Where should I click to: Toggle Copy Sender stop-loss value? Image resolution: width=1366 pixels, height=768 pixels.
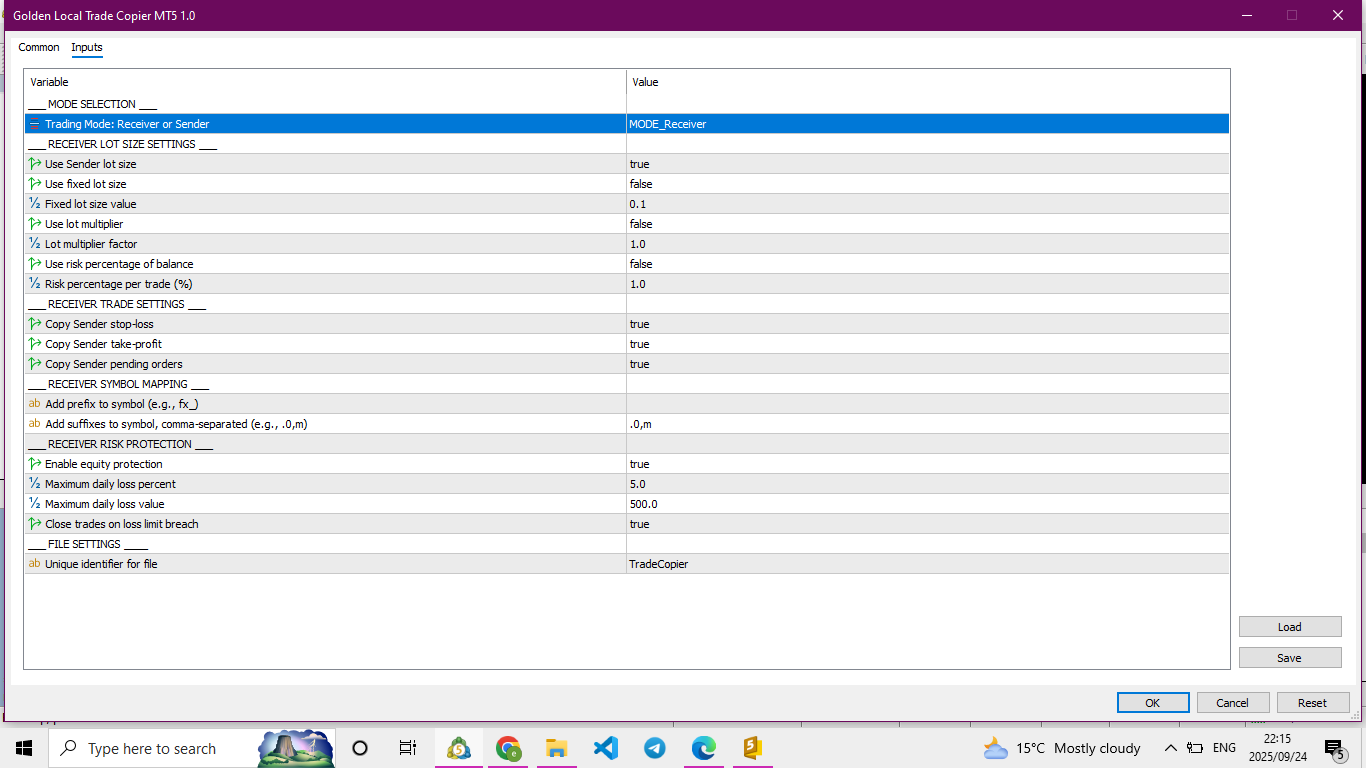point(927,324)
